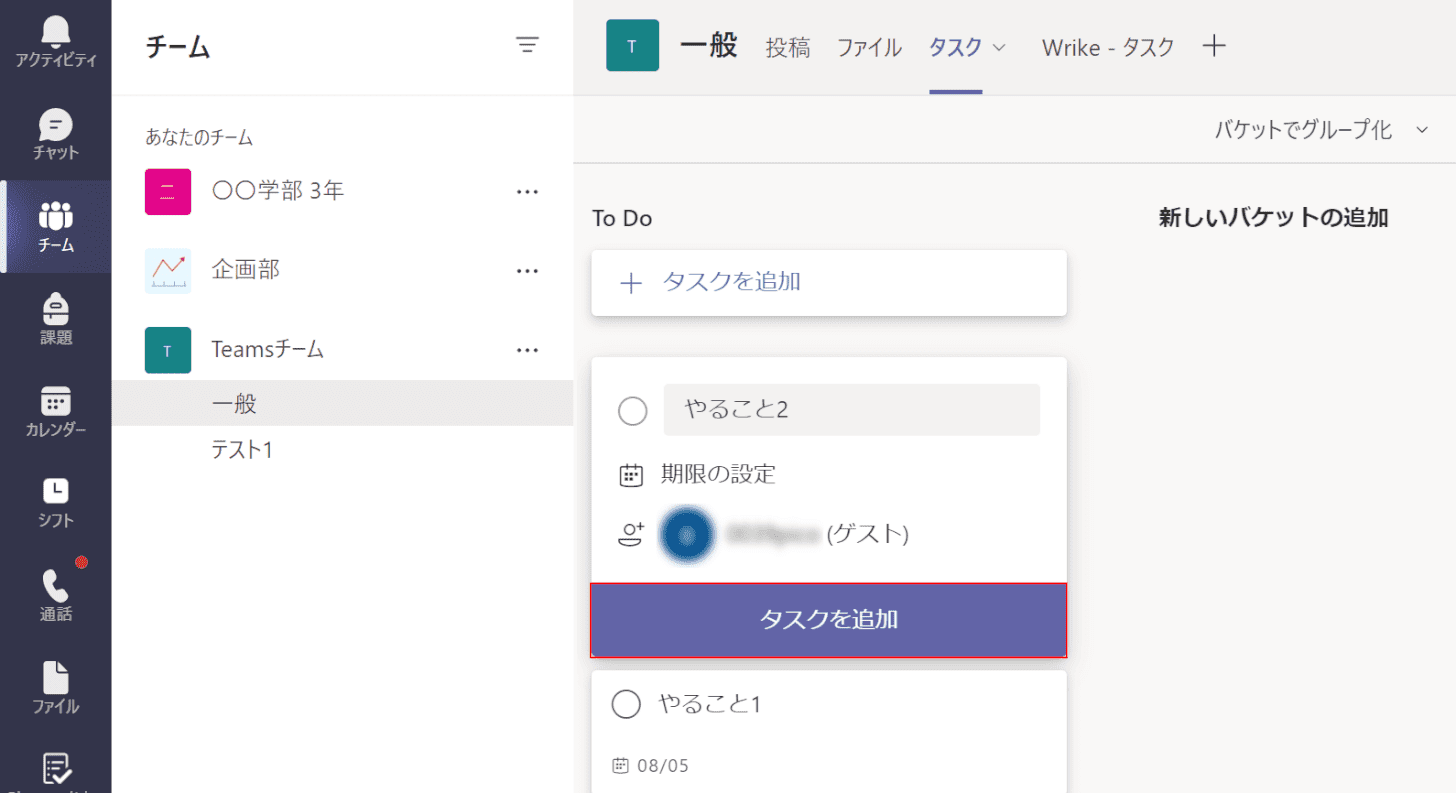
Task: Open the Files (ファイル) sidebar icon
Action: click(56, 677)
